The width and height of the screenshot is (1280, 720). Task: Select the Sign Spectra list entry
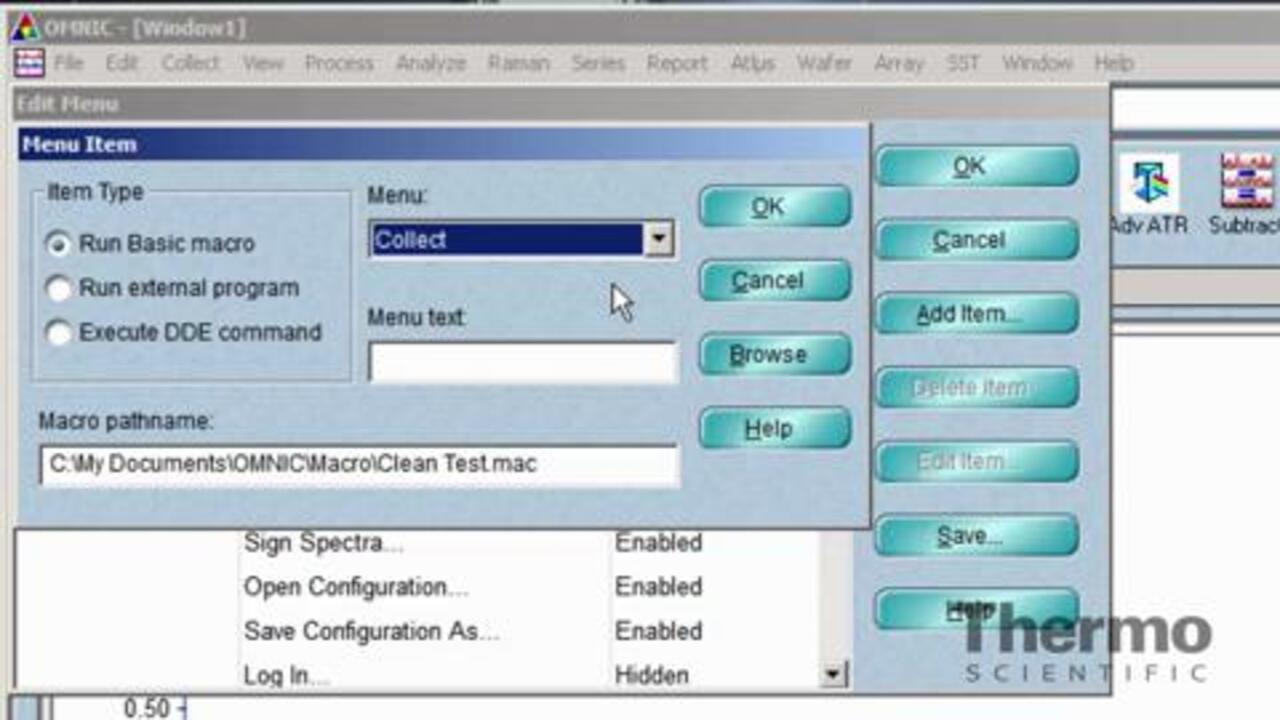(x=324, y=543)
